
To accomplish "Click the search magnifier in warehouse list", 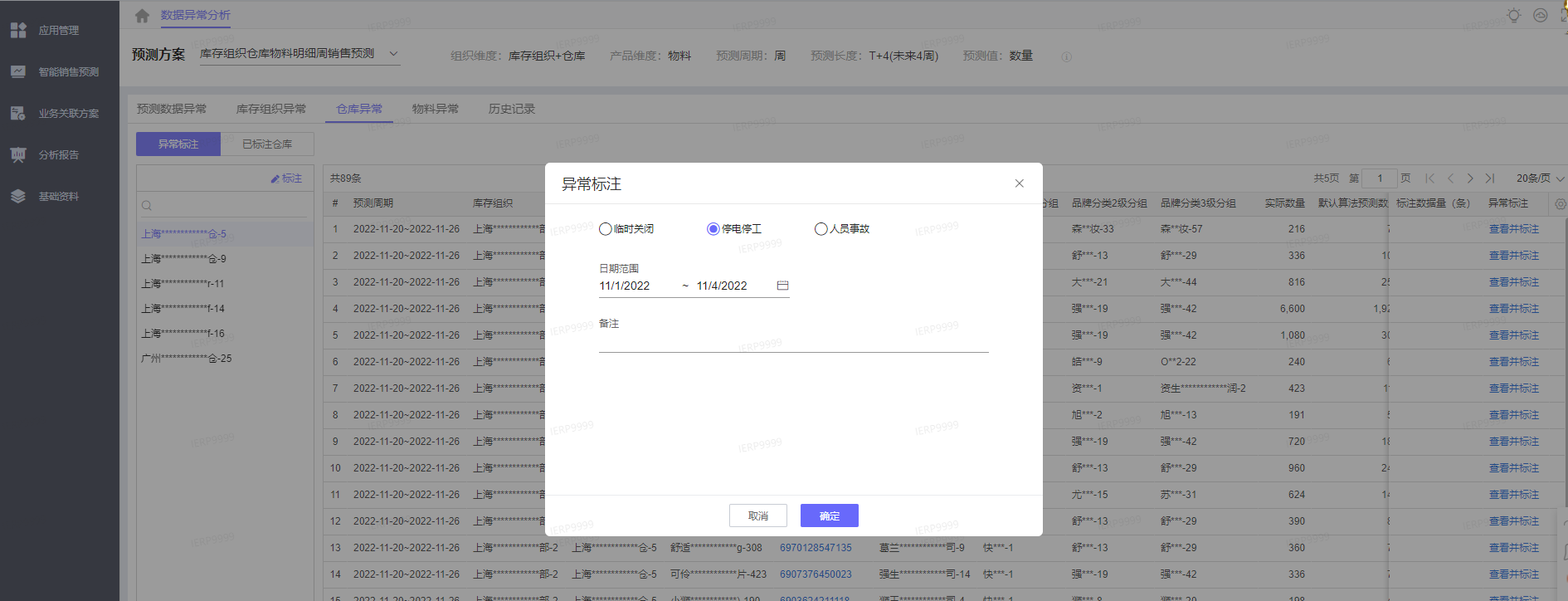I will [x=147, y=206].
